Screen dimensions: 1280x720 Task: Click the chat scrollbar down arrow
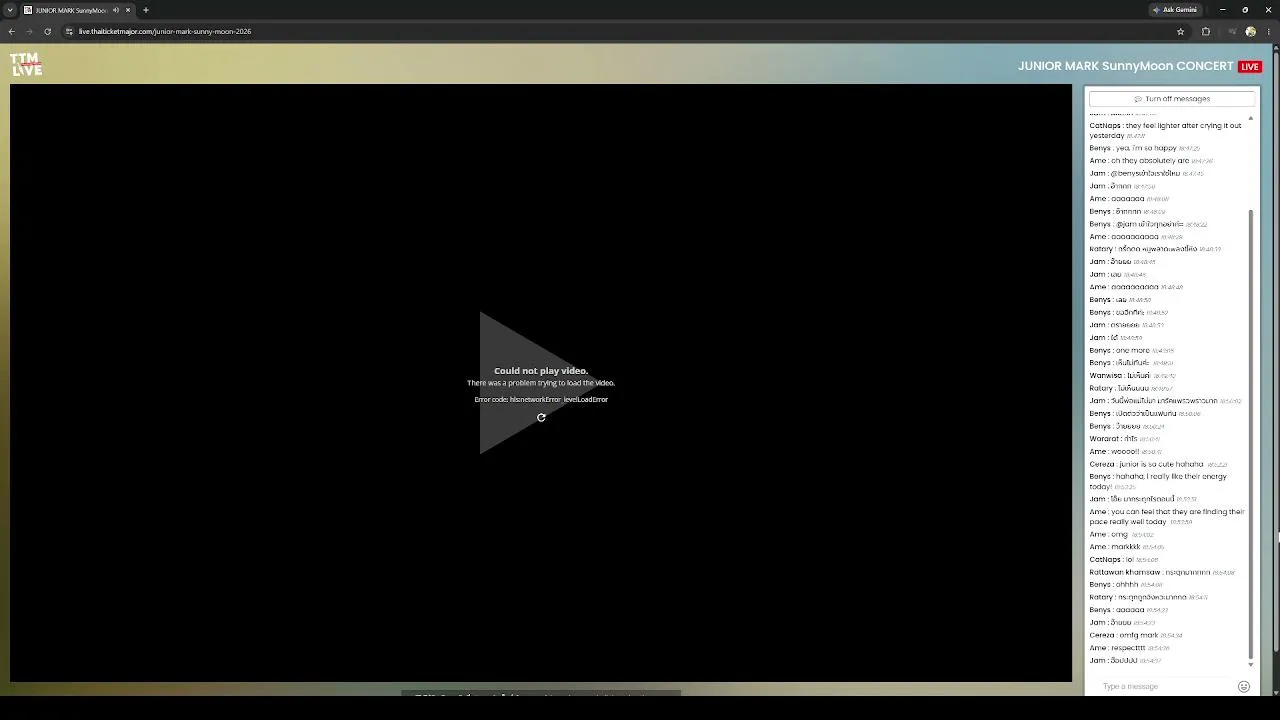pos(1250,664)
